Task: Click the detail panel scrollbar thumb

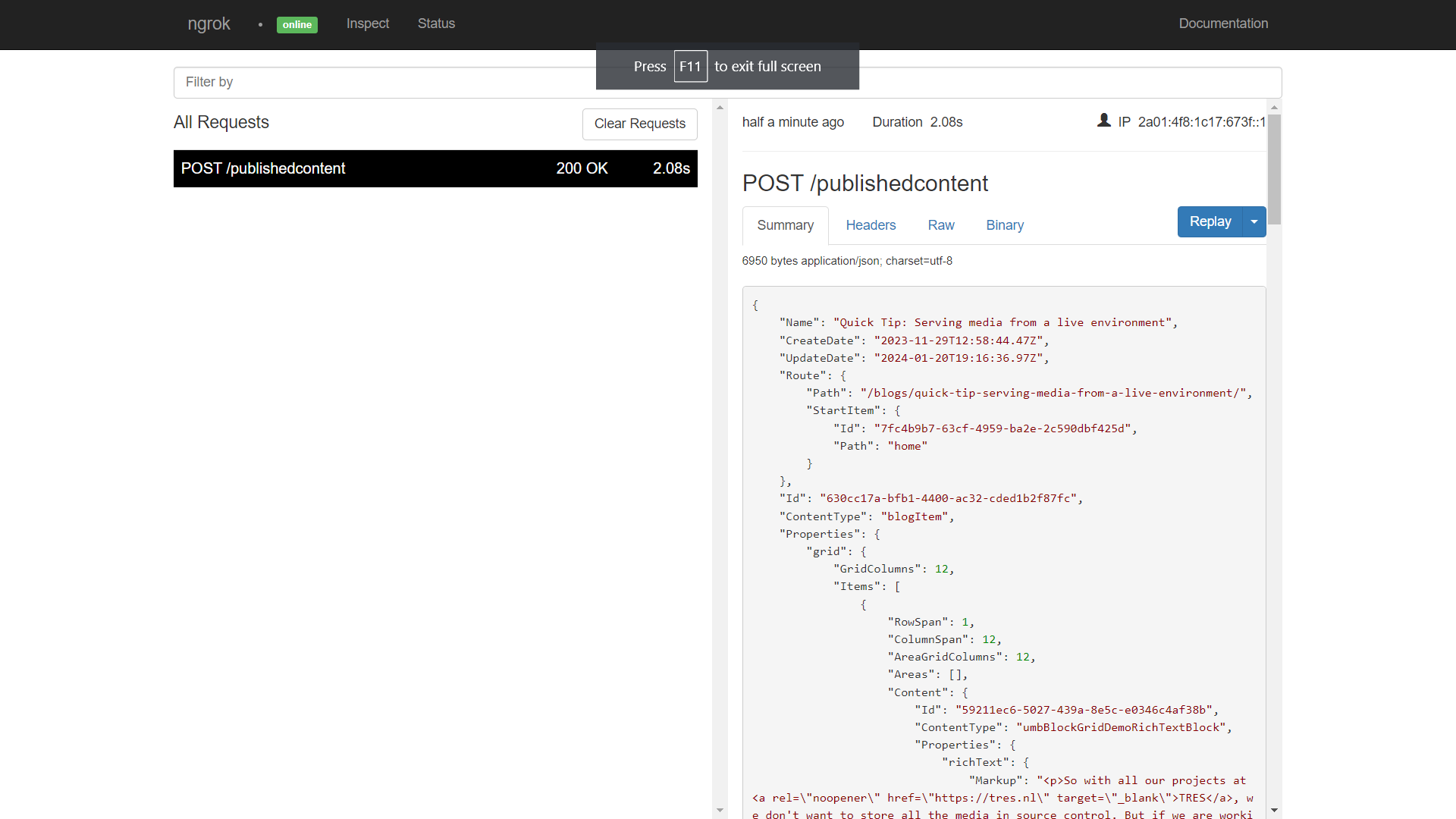Action: (x=1274, y=169)
